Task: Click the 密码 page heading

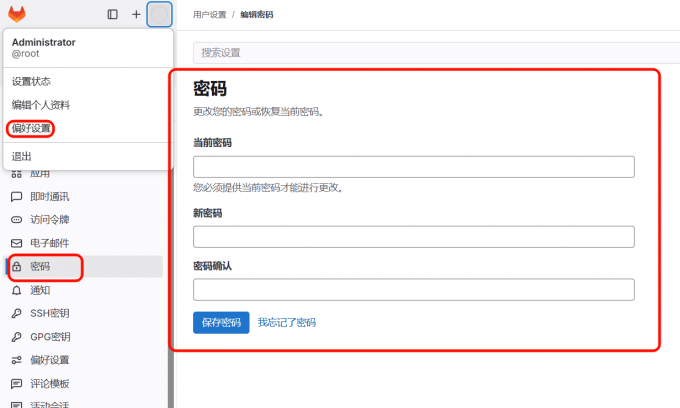Action: (x=210, y=89)
